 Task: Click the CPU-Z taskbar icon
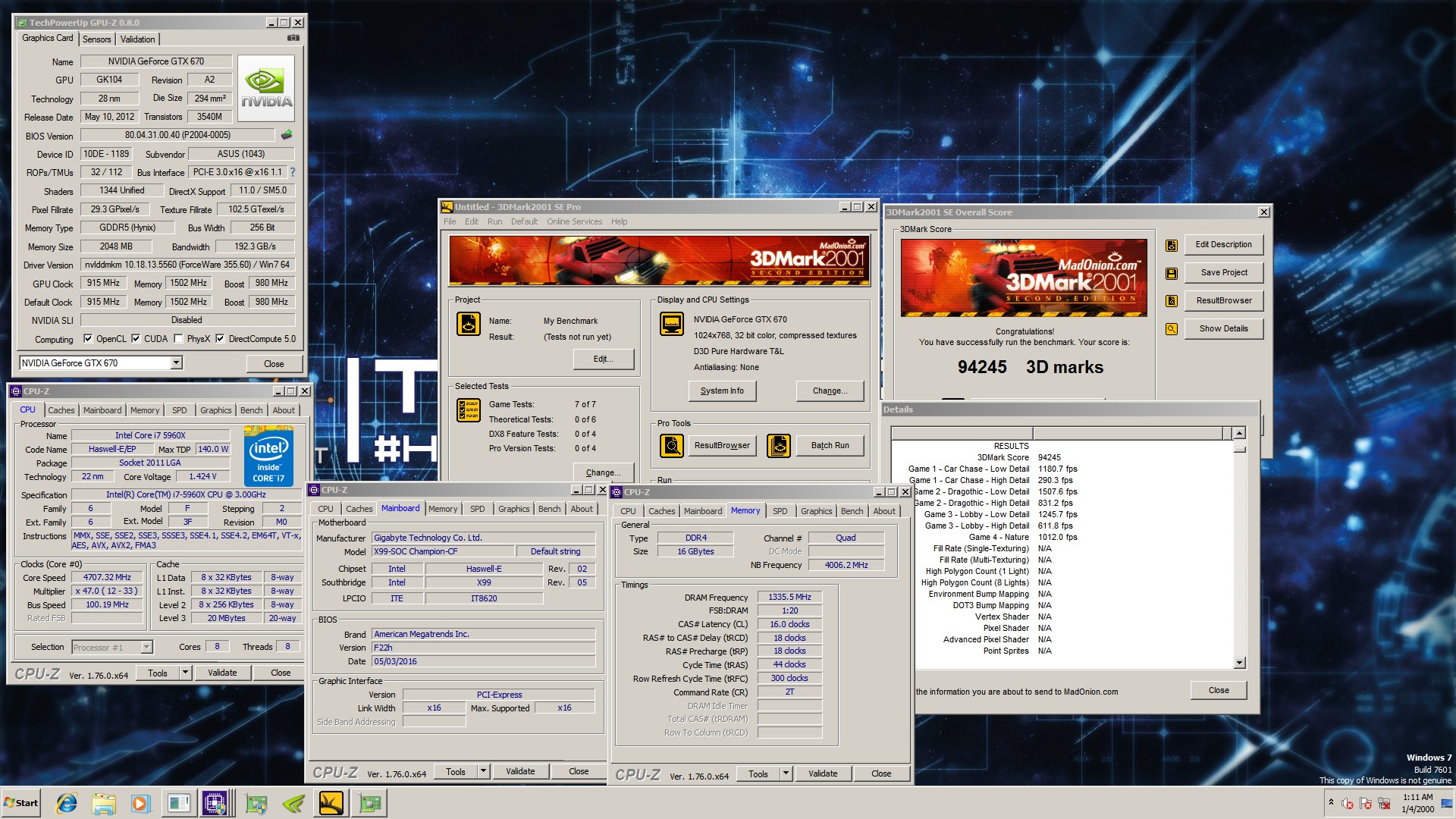point(215,803)
